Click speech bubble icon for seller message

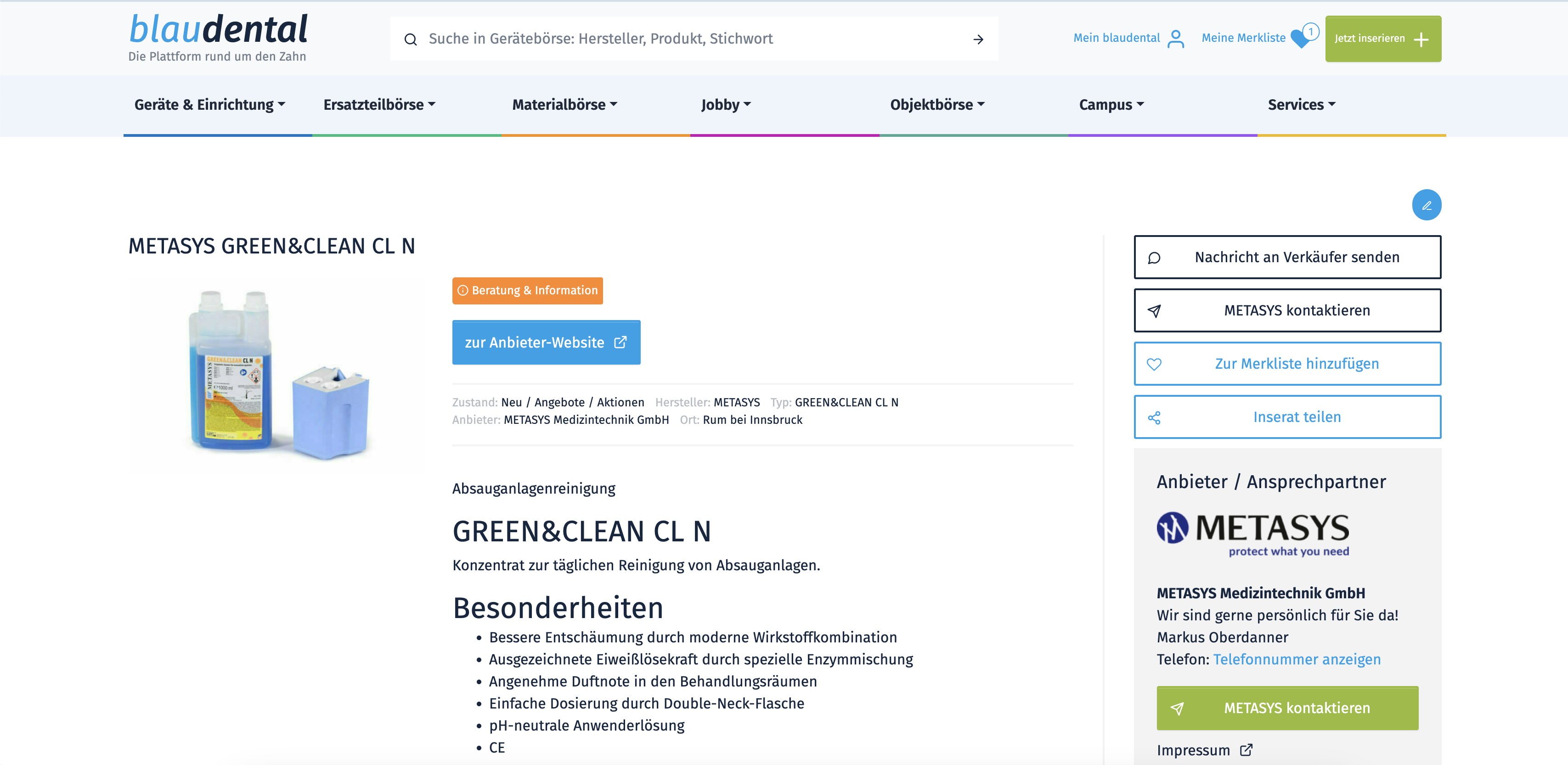pyautogui.click(x=1154, y=258)
